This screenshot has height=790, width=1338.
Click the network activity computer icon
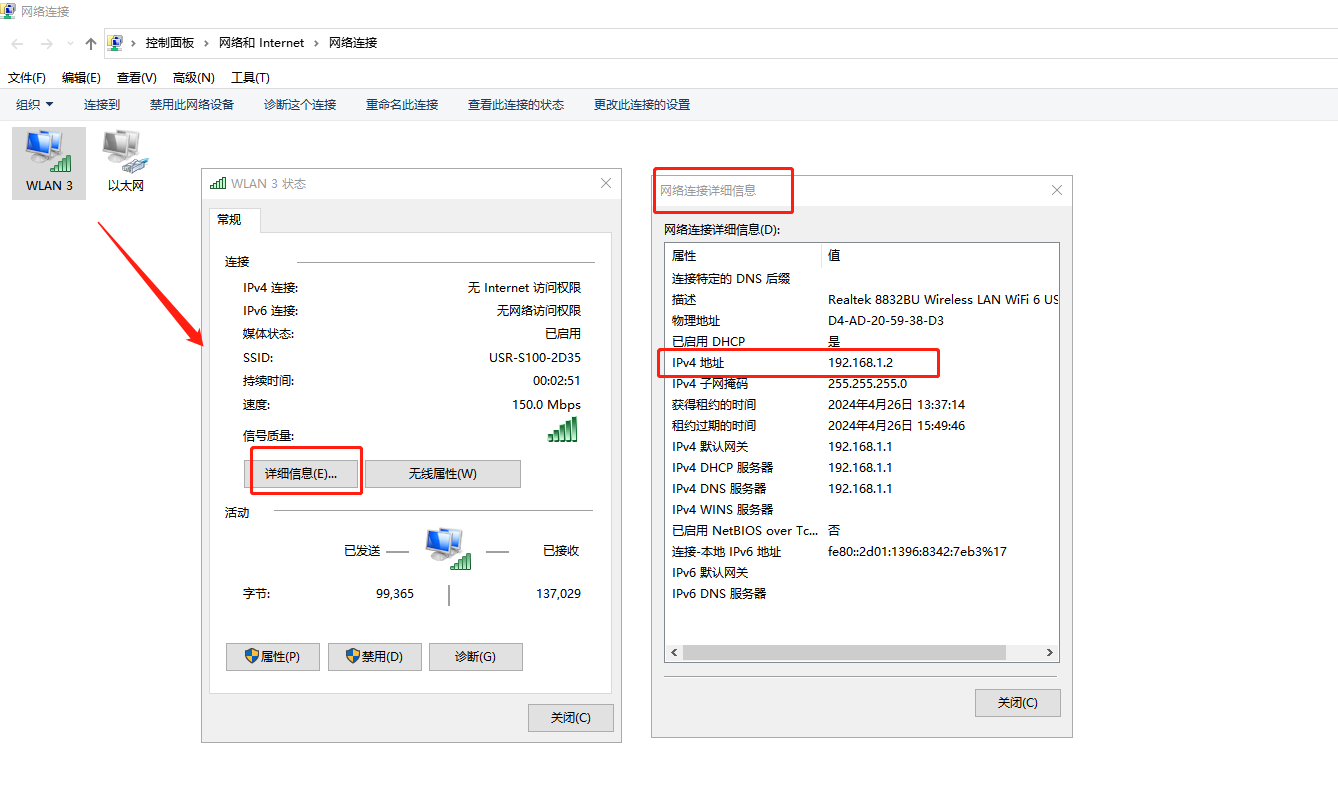click(x=447, y=549)
